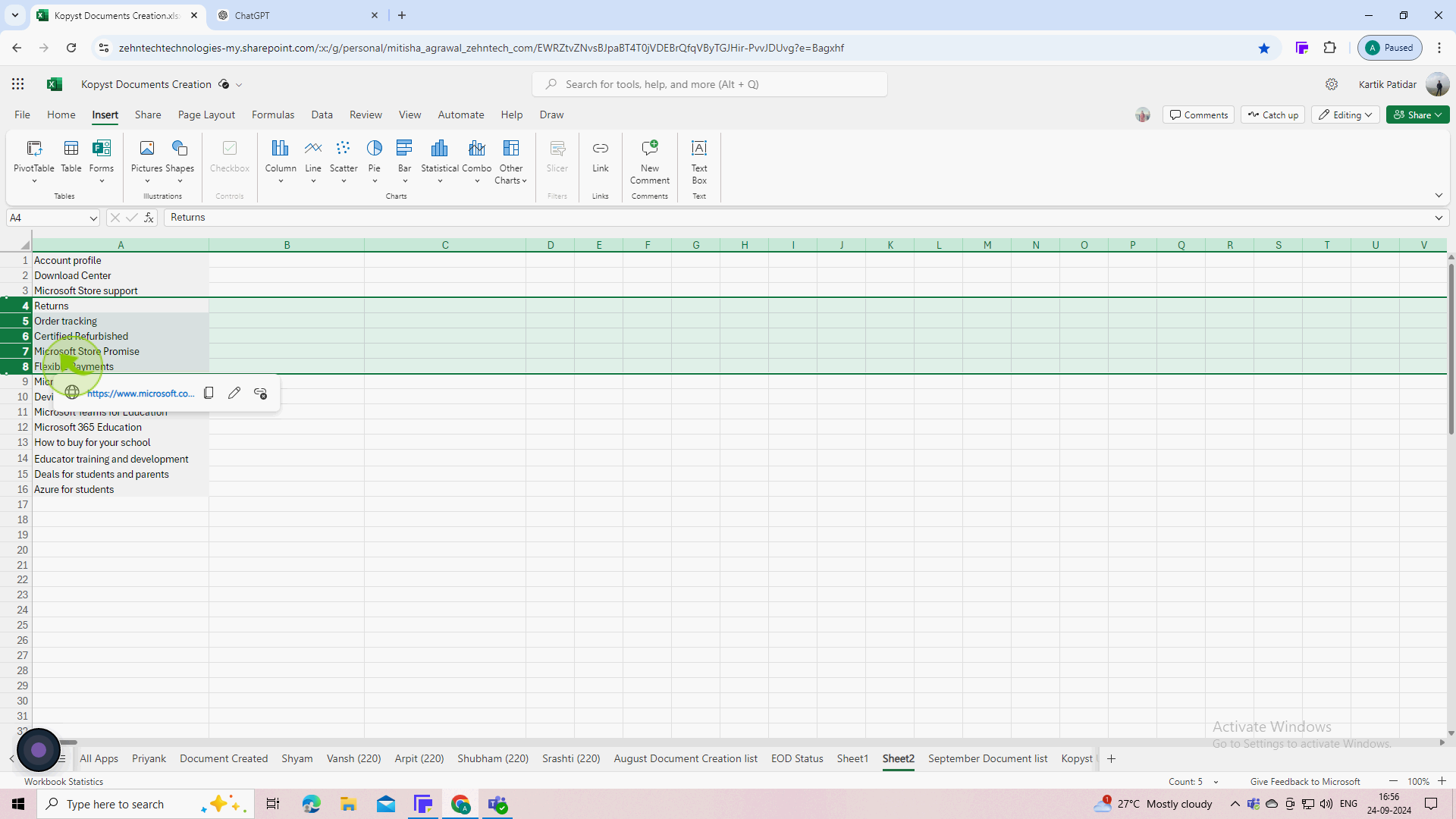Insert a Text Box
Screen dimensions: 1456x819
pyautogui.click(x=699, y=161)
